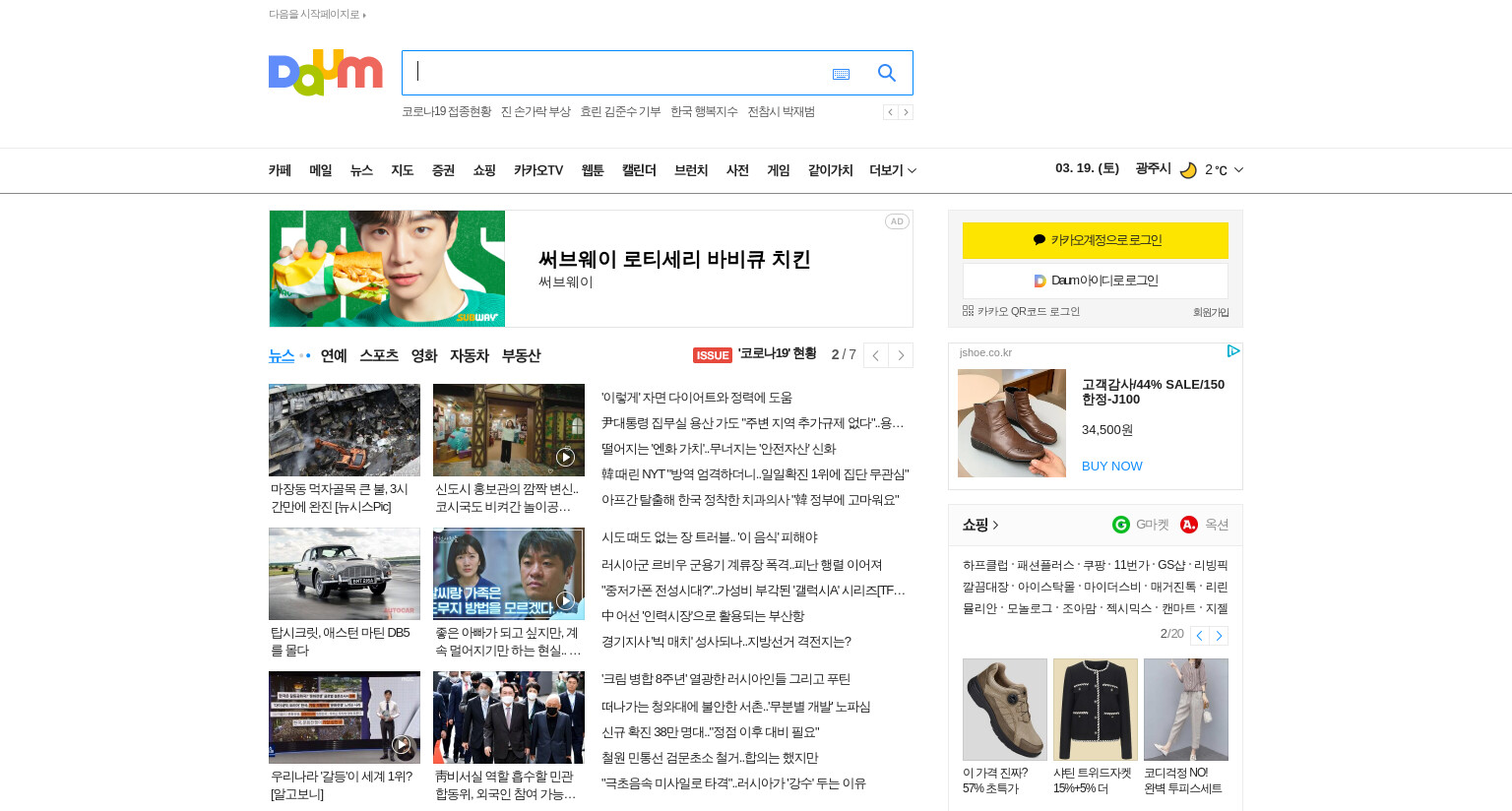The height and width of the screenshot is (811, 1512).
Task: Click trending term 한국 행복지수
Action: [x=704, y=112]
